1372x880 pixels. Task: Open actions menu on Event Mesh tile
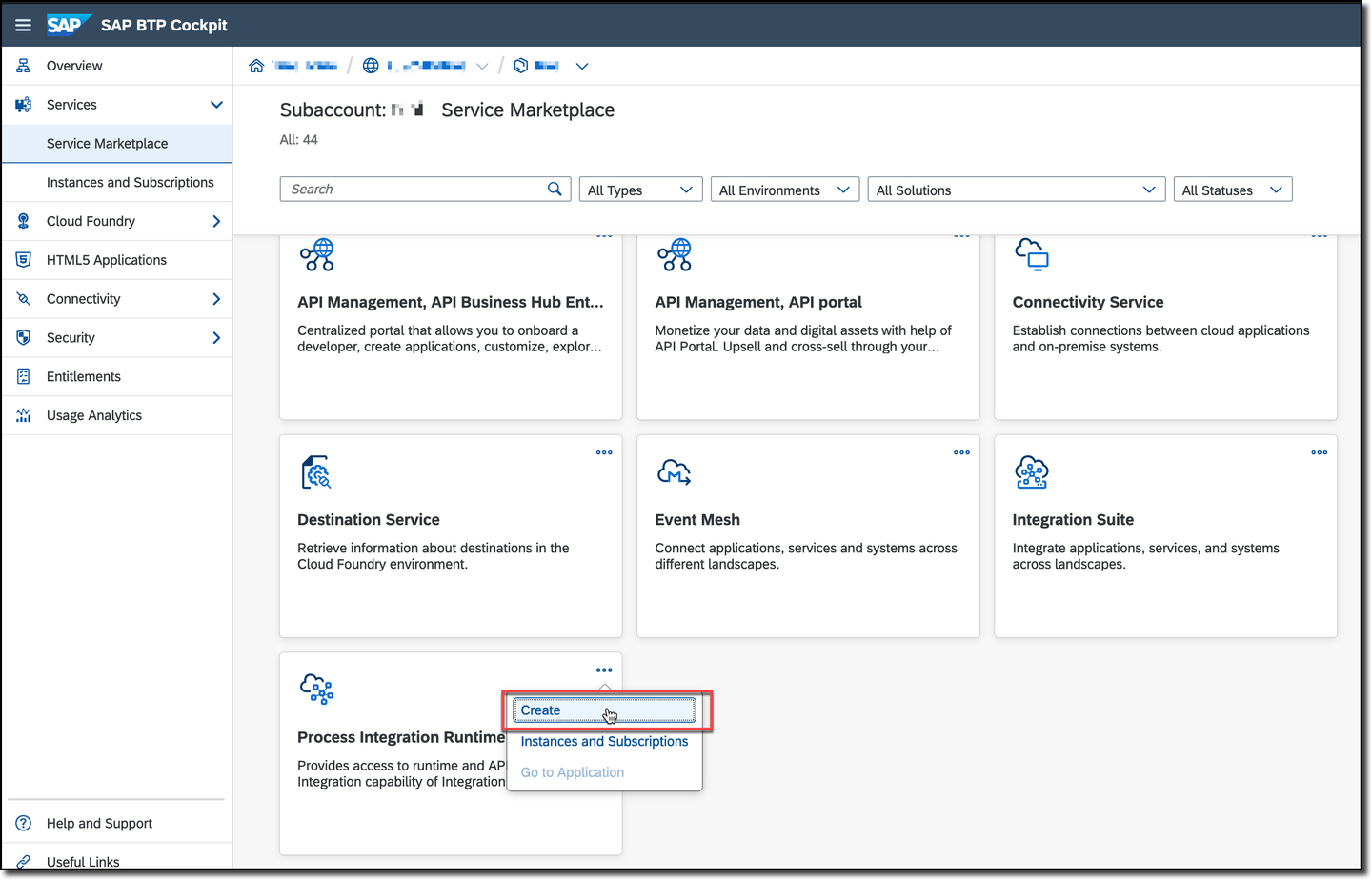[x=961, y=452]
